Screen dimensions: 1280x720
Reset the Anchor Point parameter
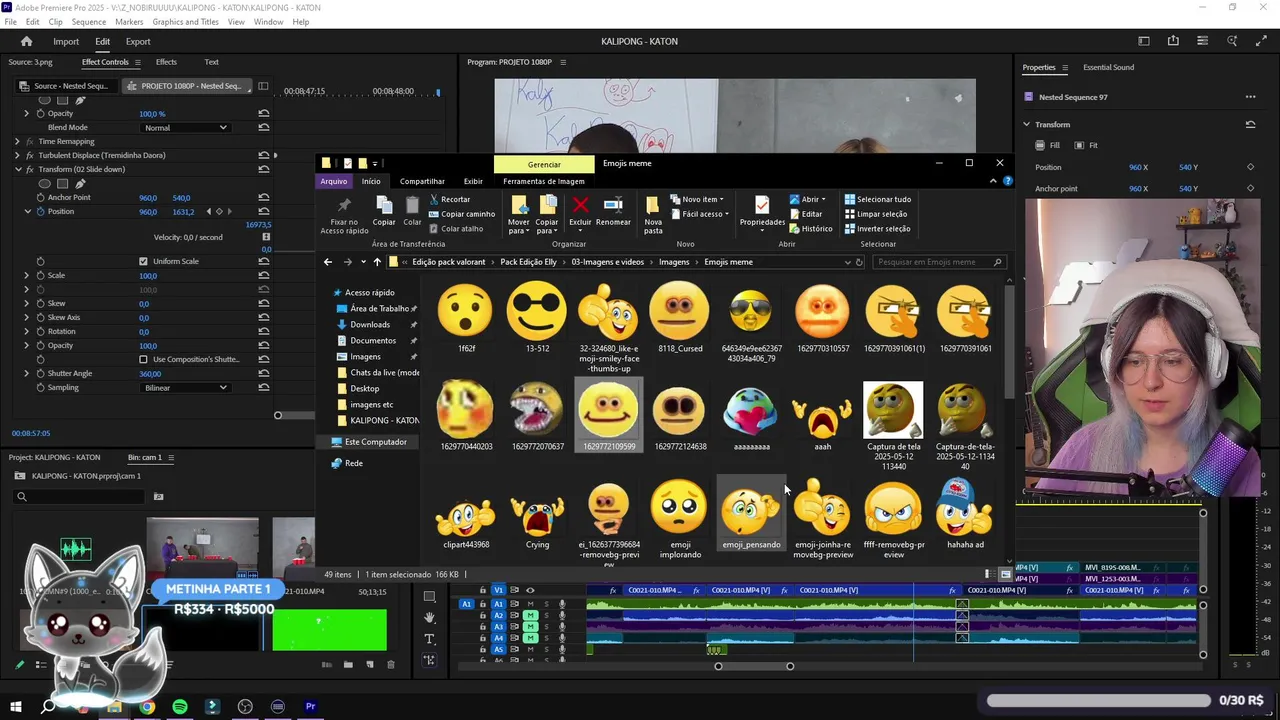(264, 198)
